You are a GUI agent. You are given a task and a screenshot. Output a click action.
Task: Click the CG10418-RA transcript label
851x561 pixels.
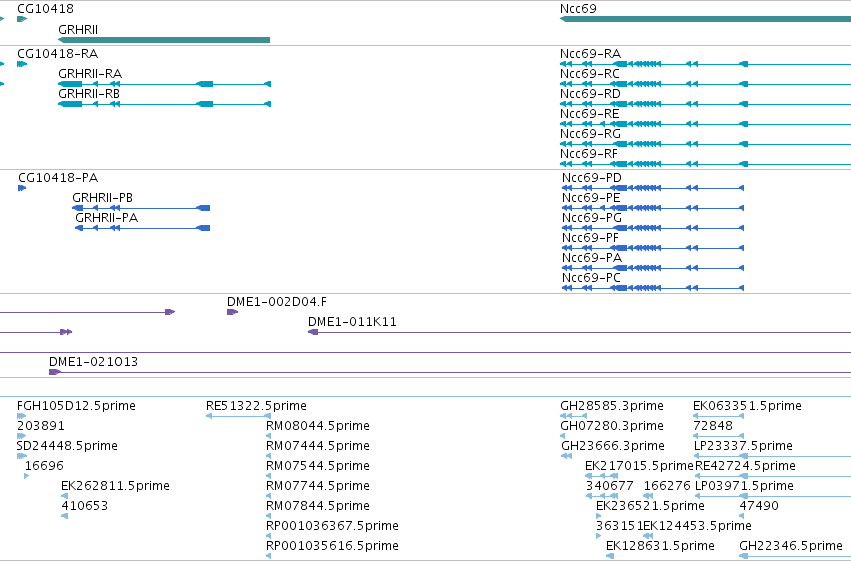coord(58,54)
